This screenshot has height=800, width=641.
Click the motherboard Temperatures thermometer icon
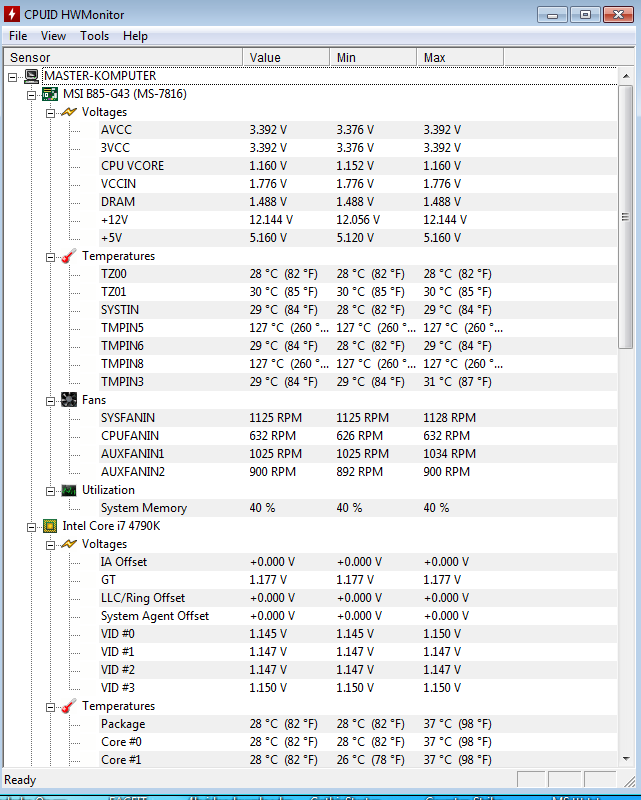(69, 256)
